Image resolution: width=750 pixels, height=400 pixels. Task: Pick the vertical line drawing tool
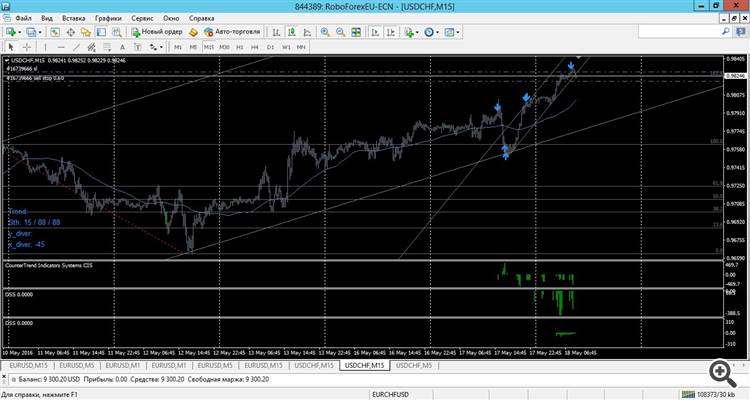pos(45,47)
